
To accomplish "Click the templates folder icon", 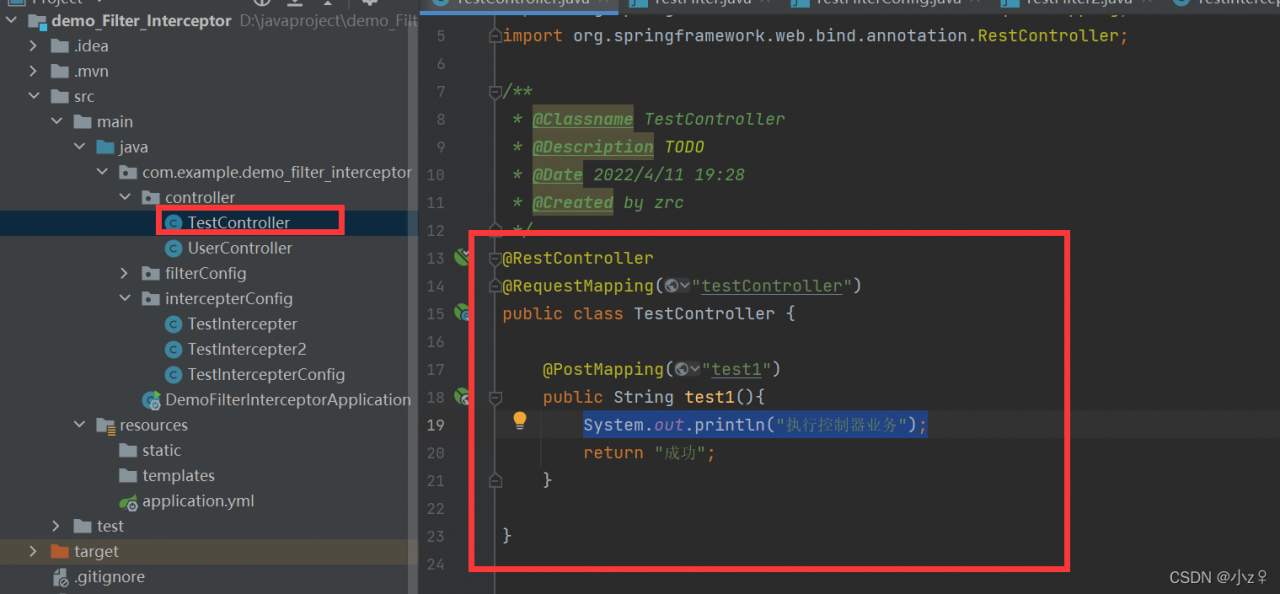I will (x=128, y=476).
